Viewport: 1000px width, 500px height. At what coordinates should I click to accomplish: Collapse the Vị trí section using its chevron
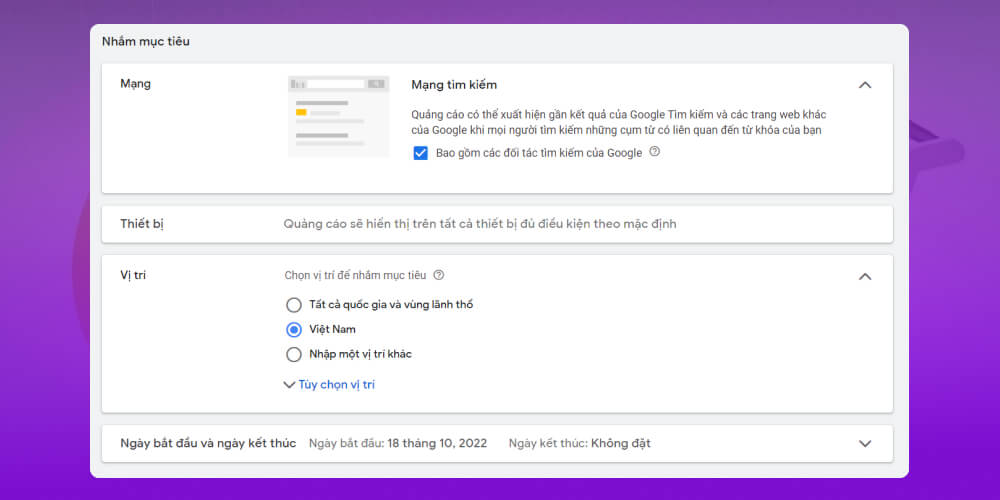[865, 277]
